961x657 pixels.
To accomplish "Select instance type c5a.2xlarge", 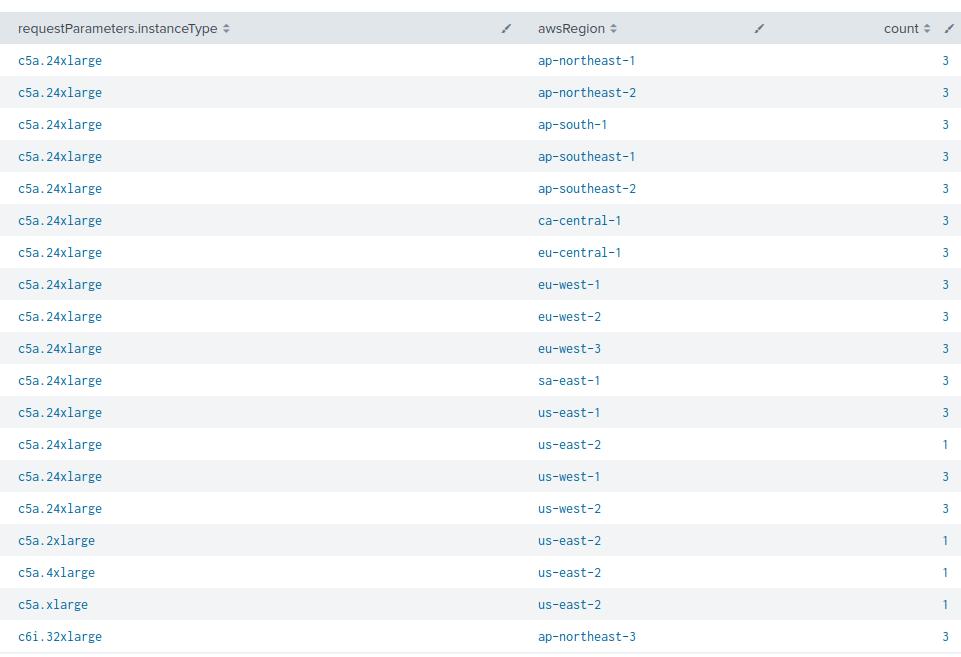I will tap(56, 541).
